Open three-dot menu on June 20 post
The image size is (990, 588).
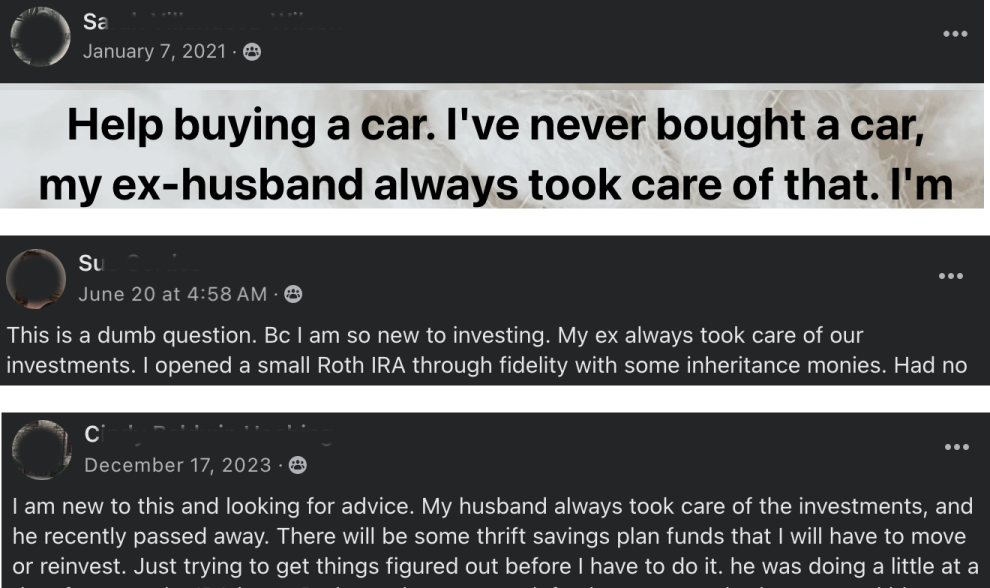coord(951,276)
